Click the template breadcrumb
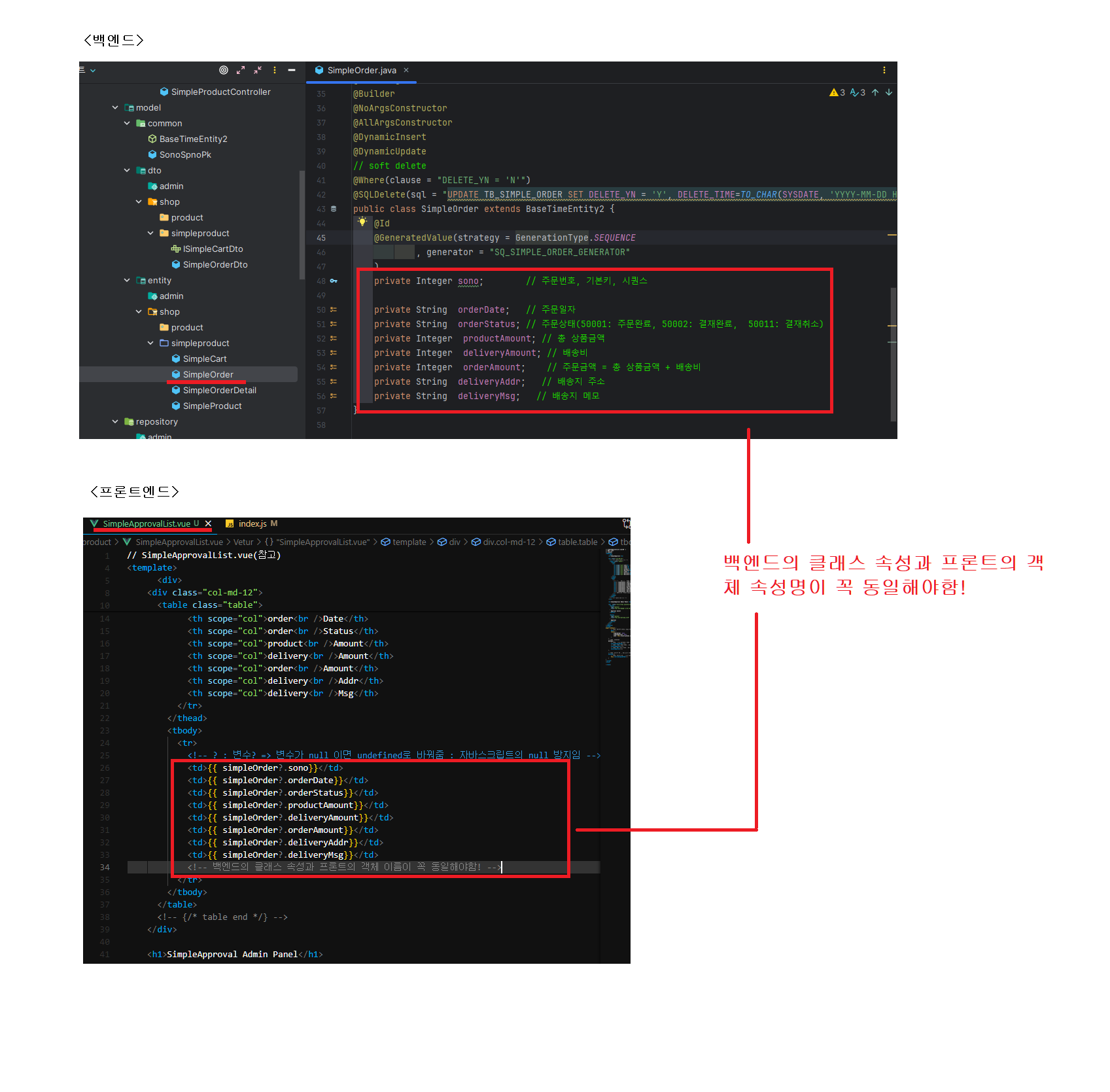 click(x=404, y=542)
